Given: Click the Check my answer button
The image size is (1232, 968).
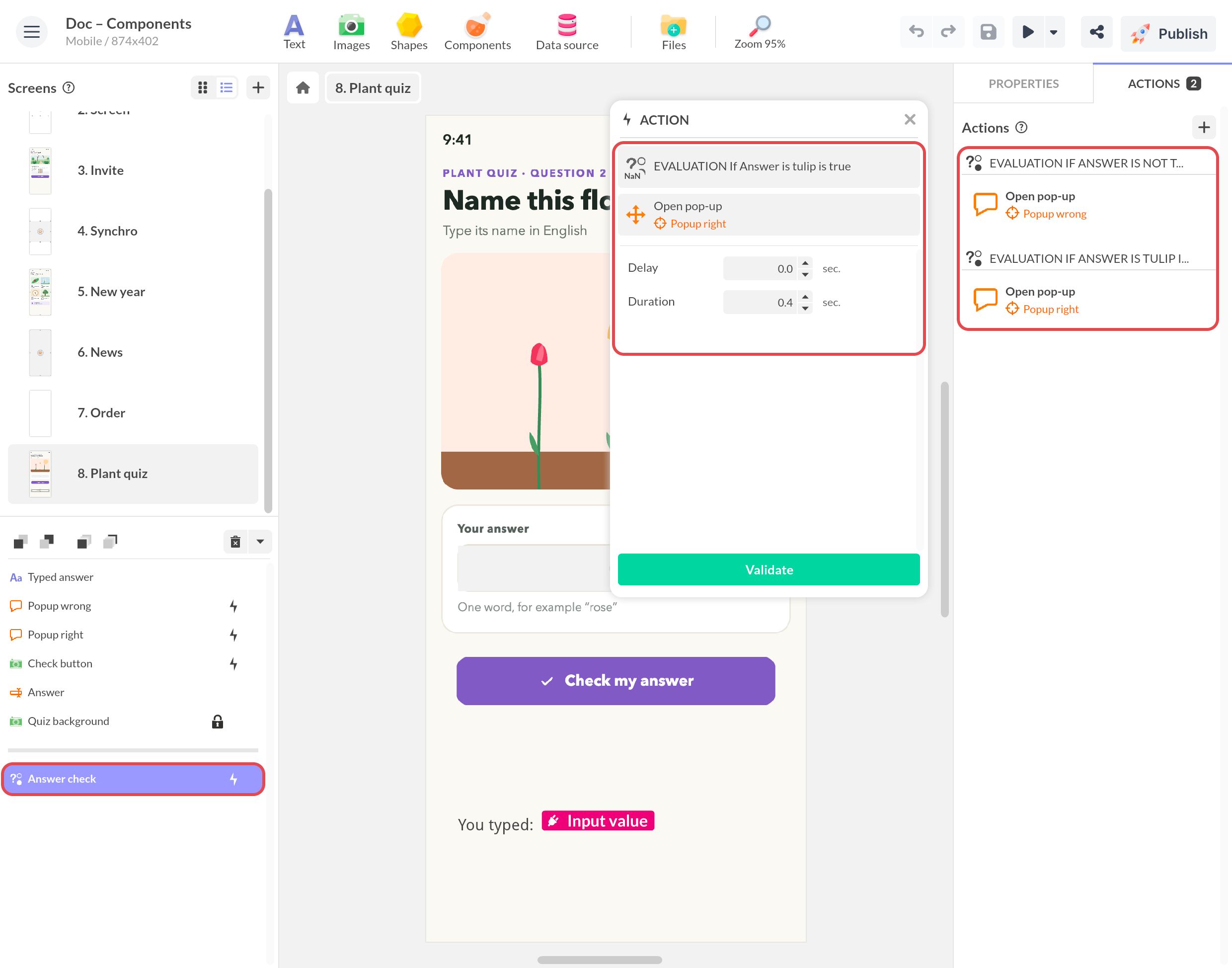Looking at the screenshot, I should [616, 681].
